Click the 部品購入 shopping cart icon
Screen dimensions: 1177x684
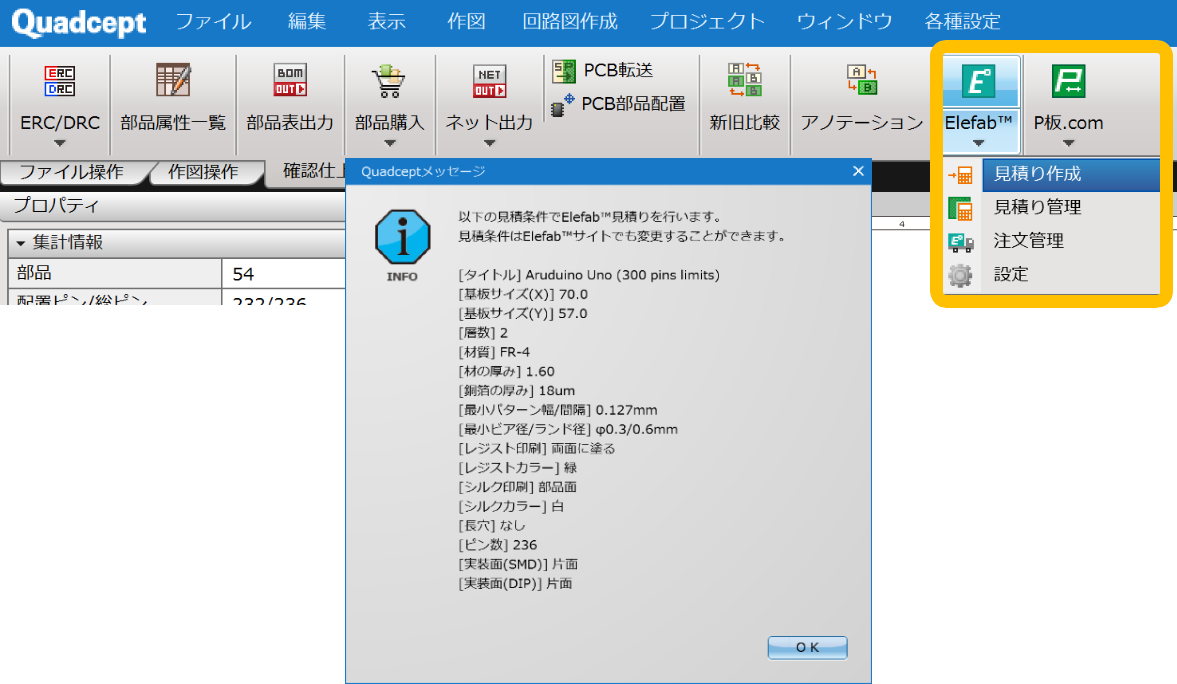(389, 81)
